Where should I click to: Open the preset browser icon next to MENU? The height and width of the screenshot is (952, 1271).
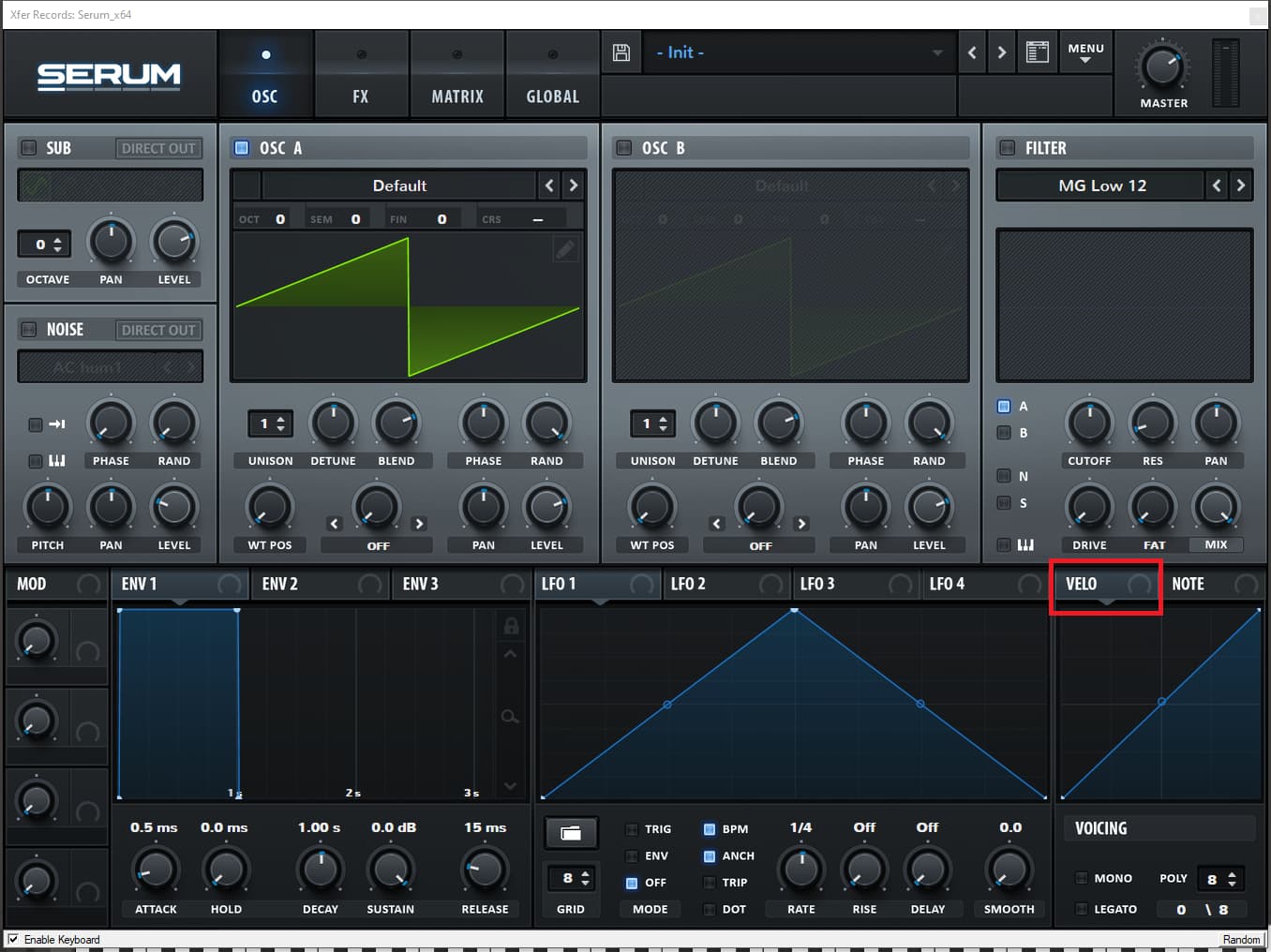pos(1037,52)
